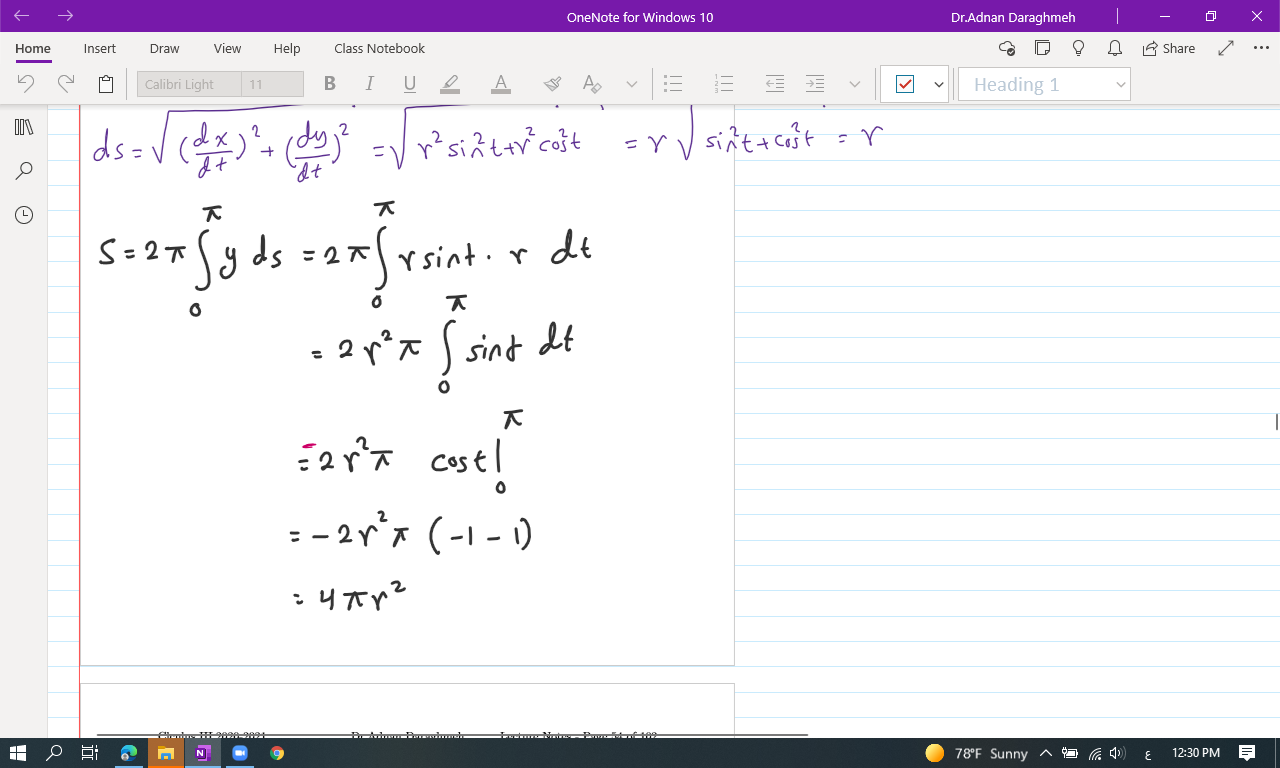Click the Share button
Viewport: 1280px width, 768px height.
pos(1168,48)
